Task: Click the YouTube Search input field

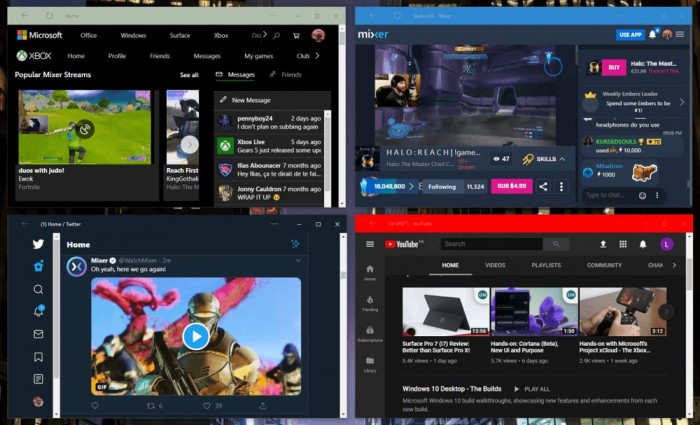Action: pyautogui.click(x=492, y=244)
